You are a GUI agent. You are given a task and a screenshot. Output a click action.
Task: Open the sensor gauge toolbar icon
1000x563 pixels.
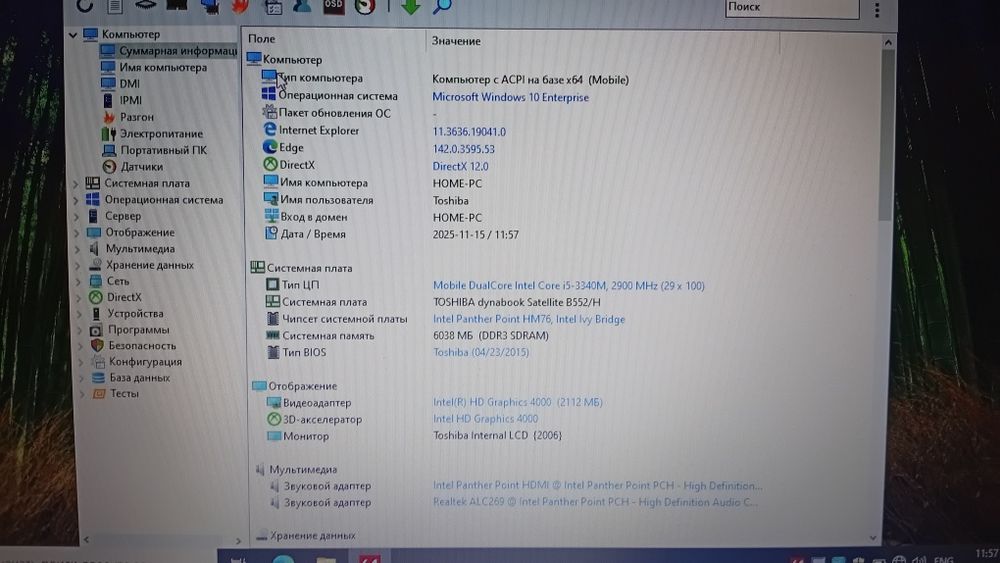tap(365, 6)
